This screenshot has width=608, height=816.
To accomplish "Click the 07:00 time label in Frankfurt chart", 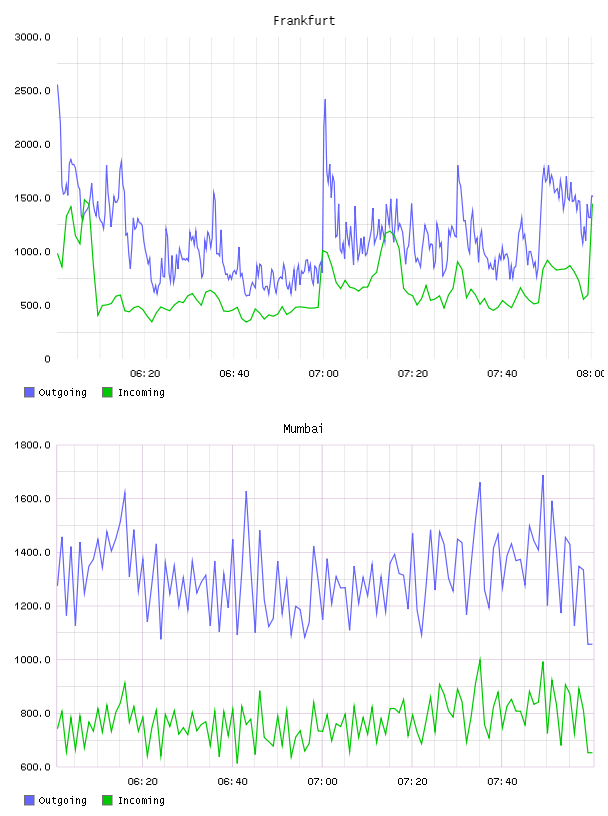I will point(323,374).
